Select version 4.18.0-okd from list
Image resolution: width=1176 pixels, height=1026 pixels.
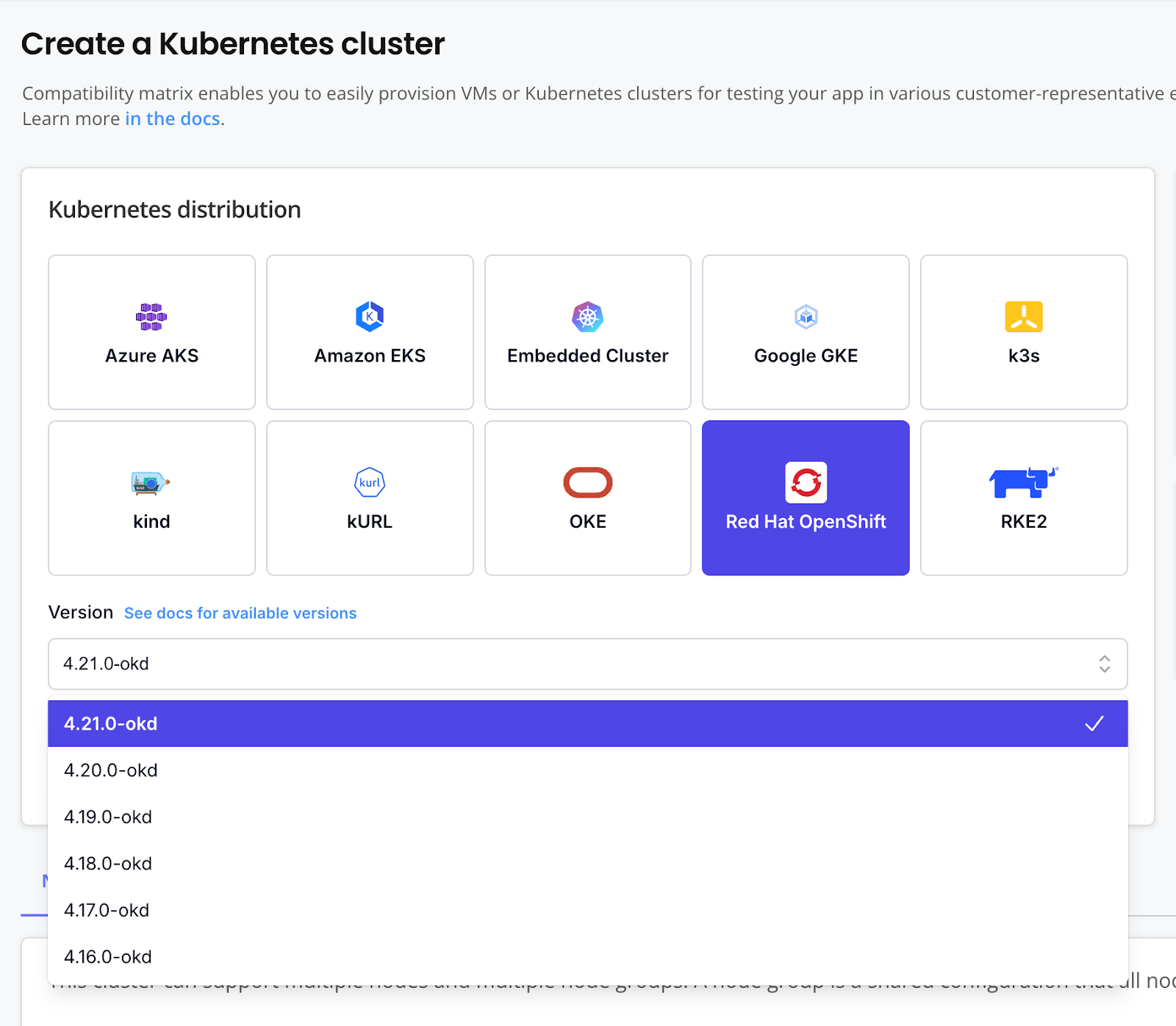587,864
